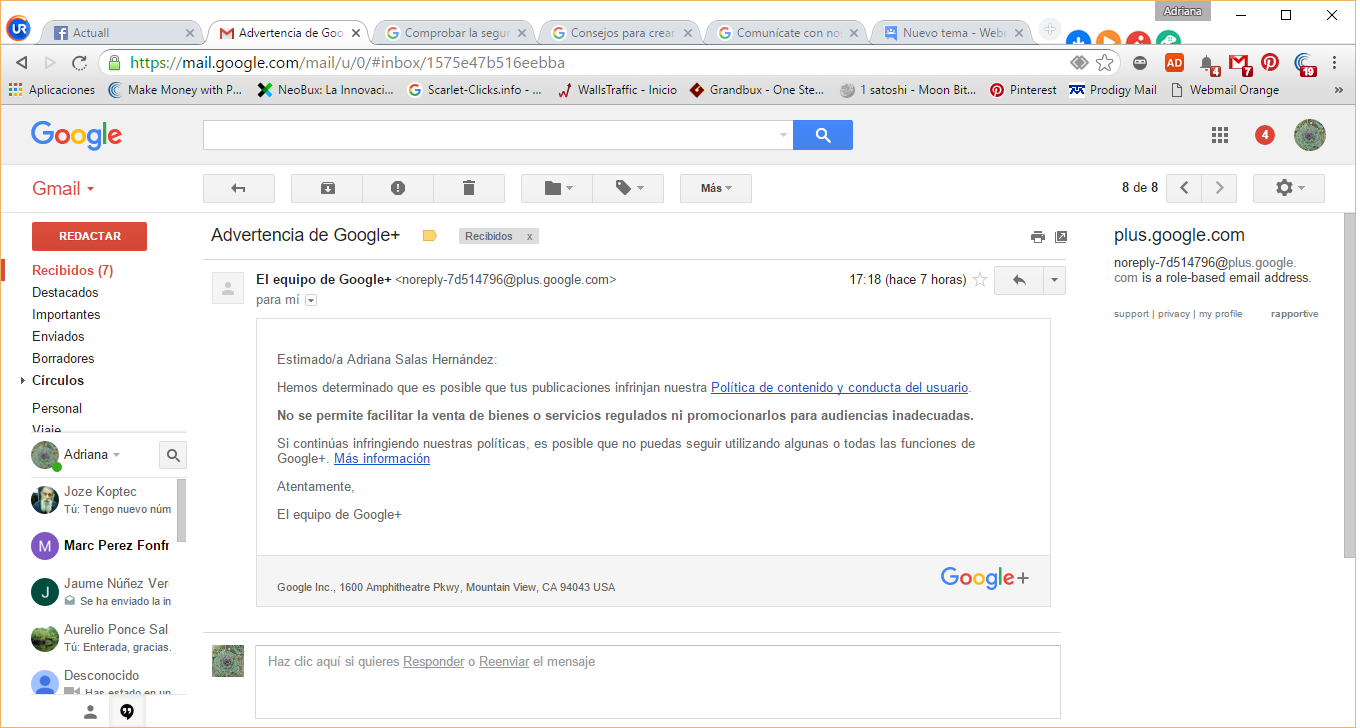This screenshot has height=728, width=1360.
Task: Delete the message with the trash icon
Action: click(x=469, y=188)
